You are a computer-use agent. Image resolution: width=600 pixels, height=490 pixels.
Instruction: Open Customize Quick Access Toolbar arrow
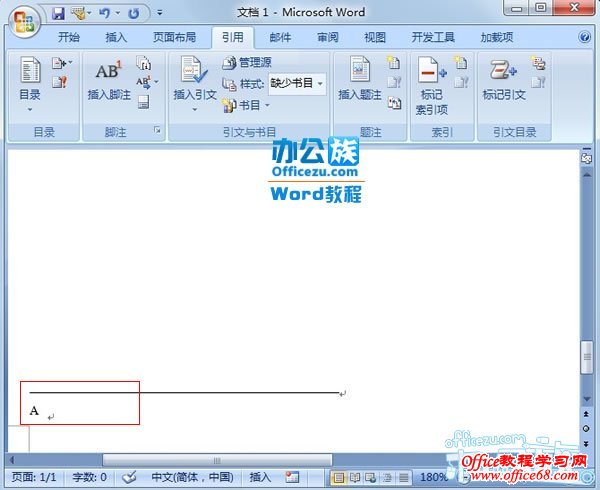click(160, 13)
